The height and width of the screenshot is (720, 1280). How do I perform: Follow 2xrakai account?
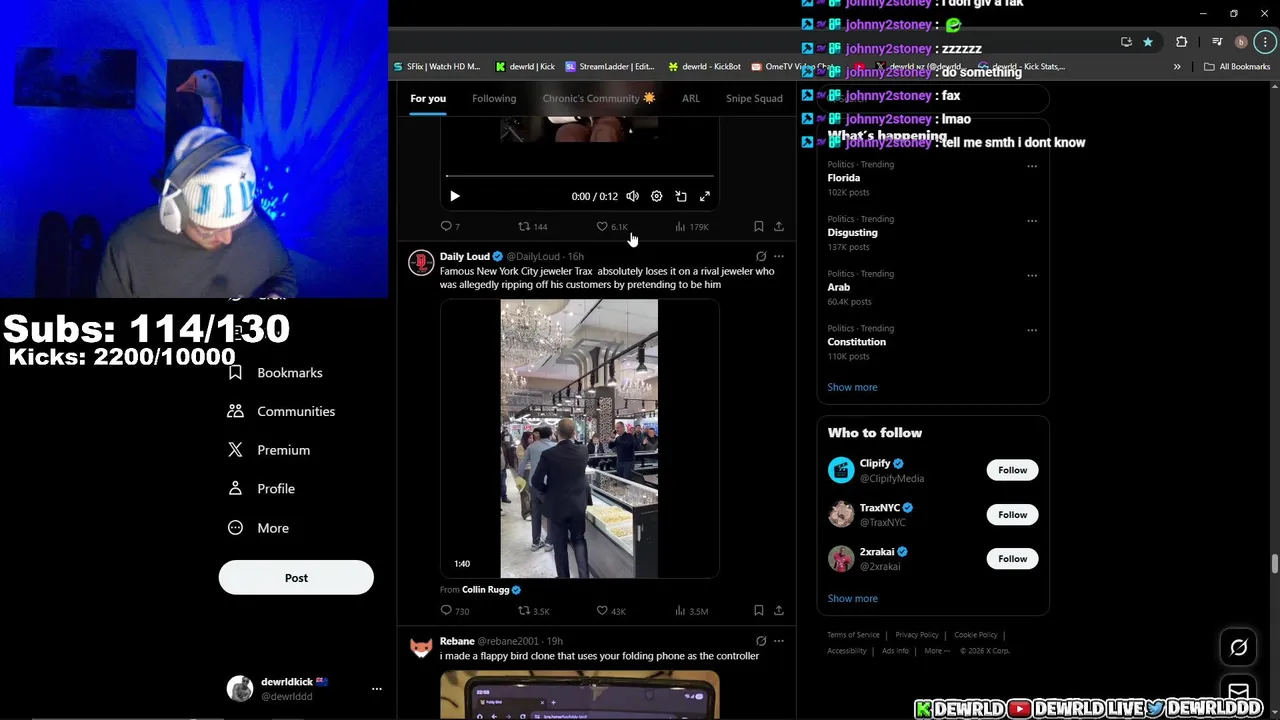[1012, 559]
